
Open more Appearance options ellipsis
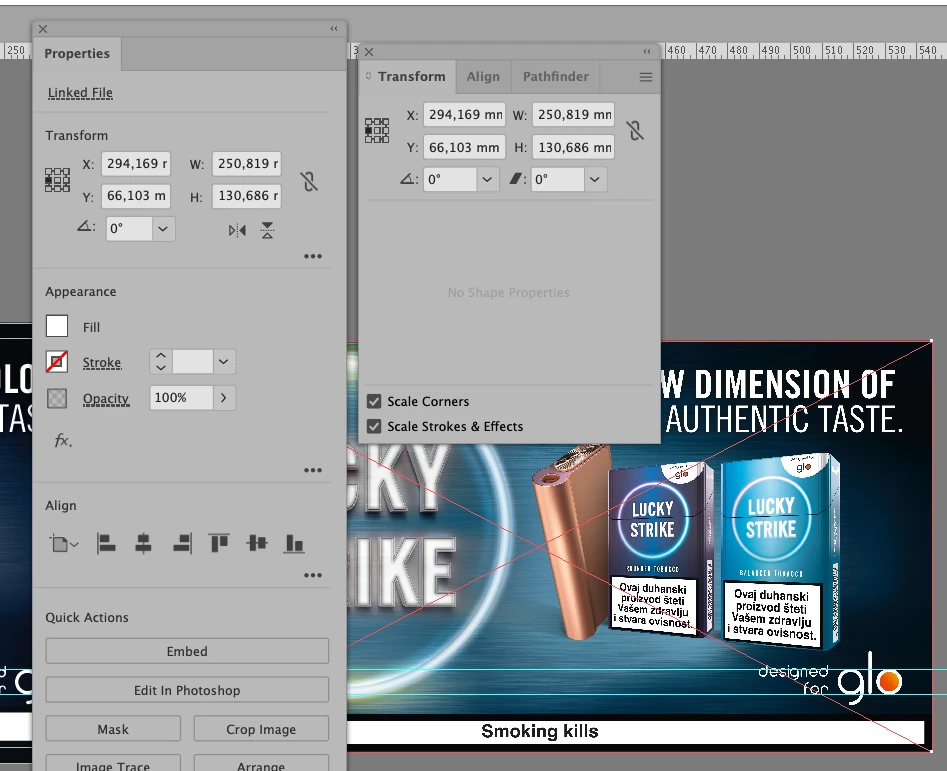point(313,470)
